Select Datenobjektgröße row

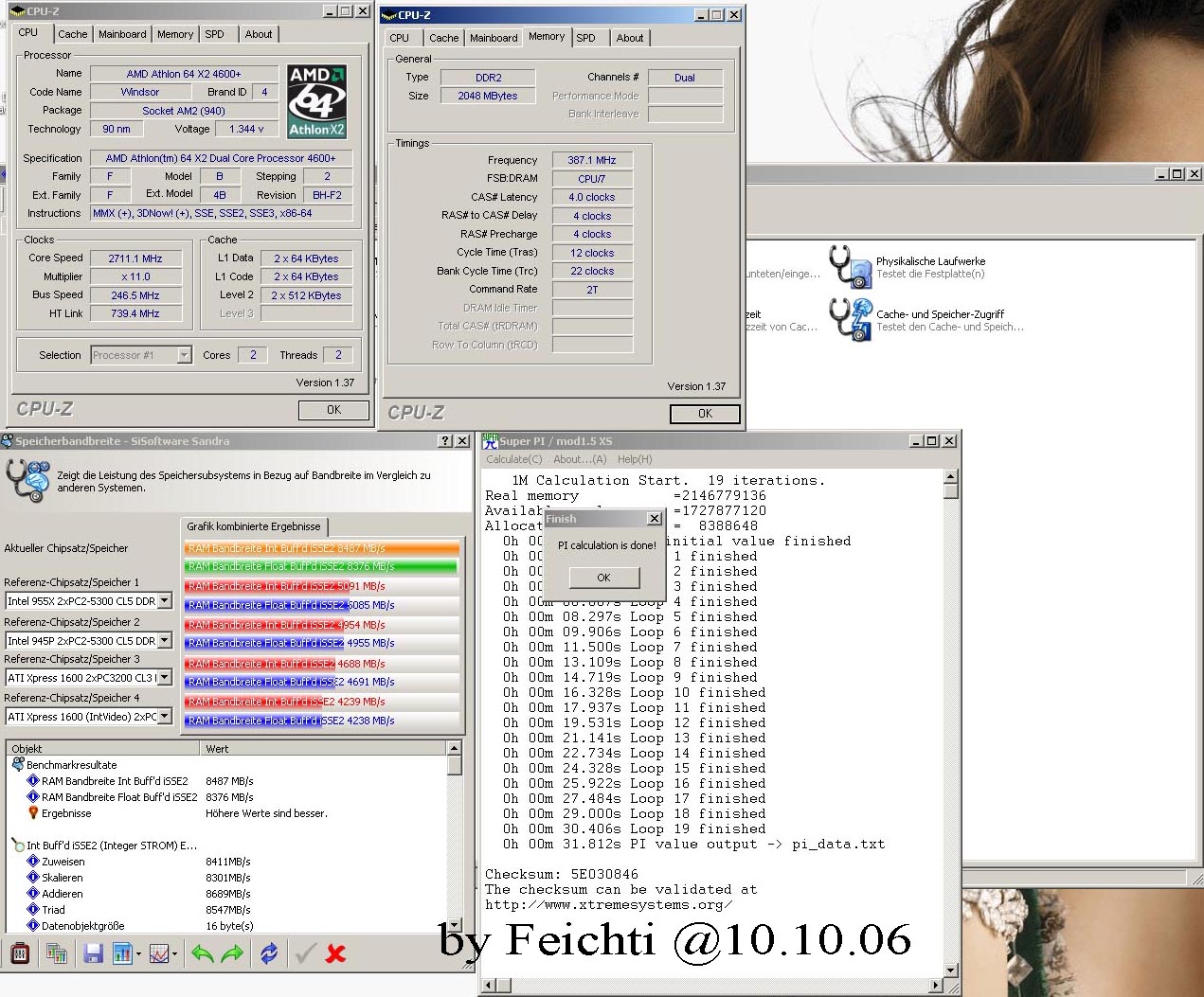click(227, 926)
